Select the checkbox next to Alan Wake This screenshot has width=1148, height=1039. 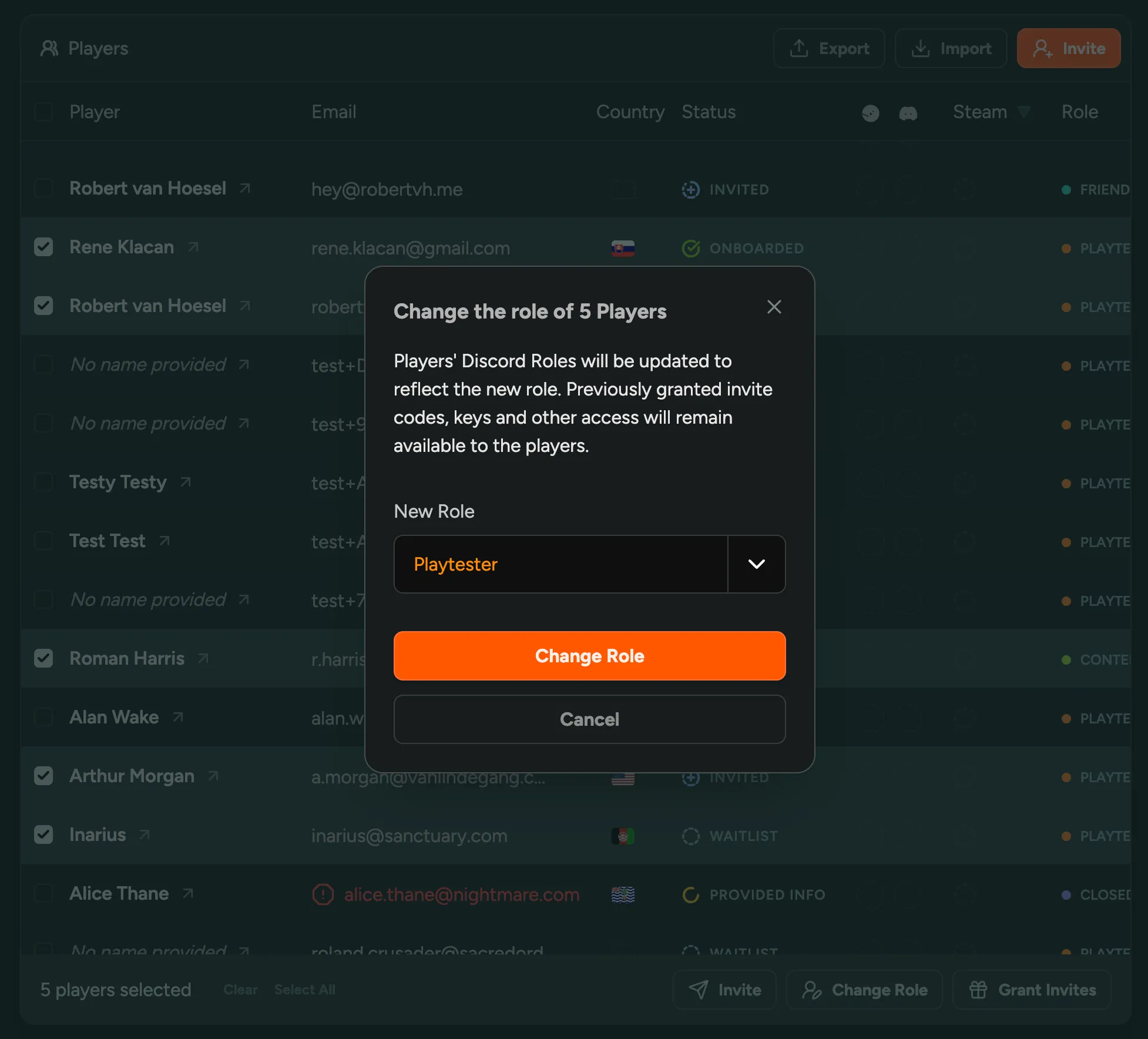click(44, 717)
